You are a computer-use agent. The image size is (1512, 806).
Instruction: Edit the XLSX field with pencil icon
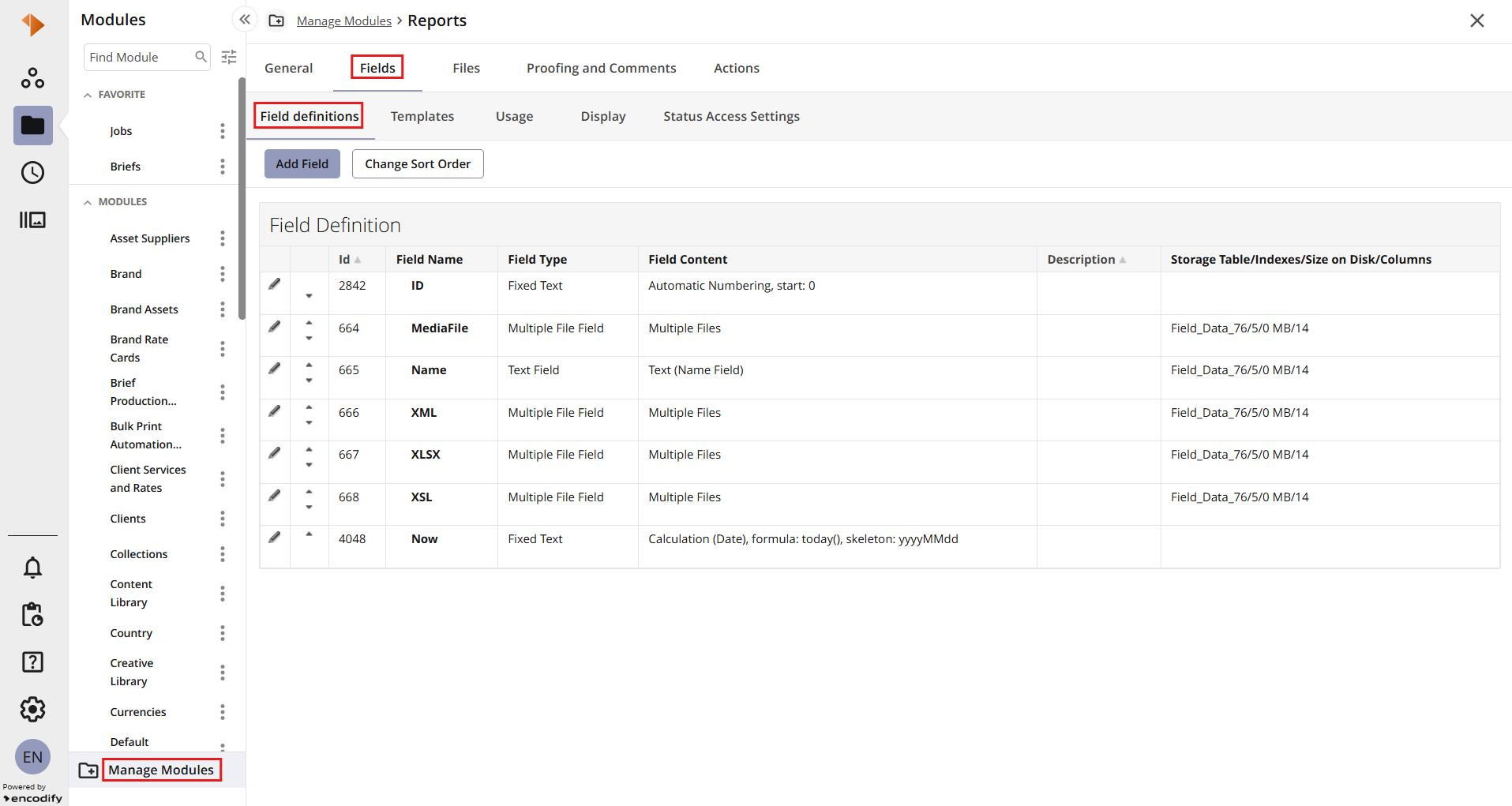[x=274, y=453]
